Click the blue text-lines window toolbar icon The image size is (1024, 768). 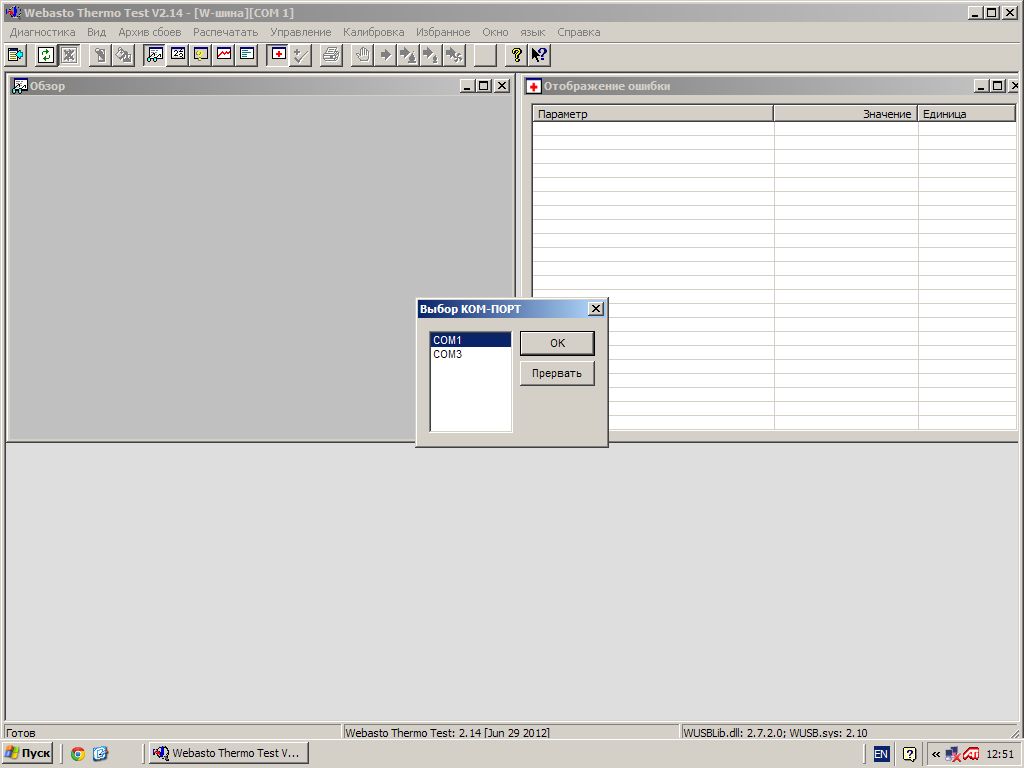(247, 56)
